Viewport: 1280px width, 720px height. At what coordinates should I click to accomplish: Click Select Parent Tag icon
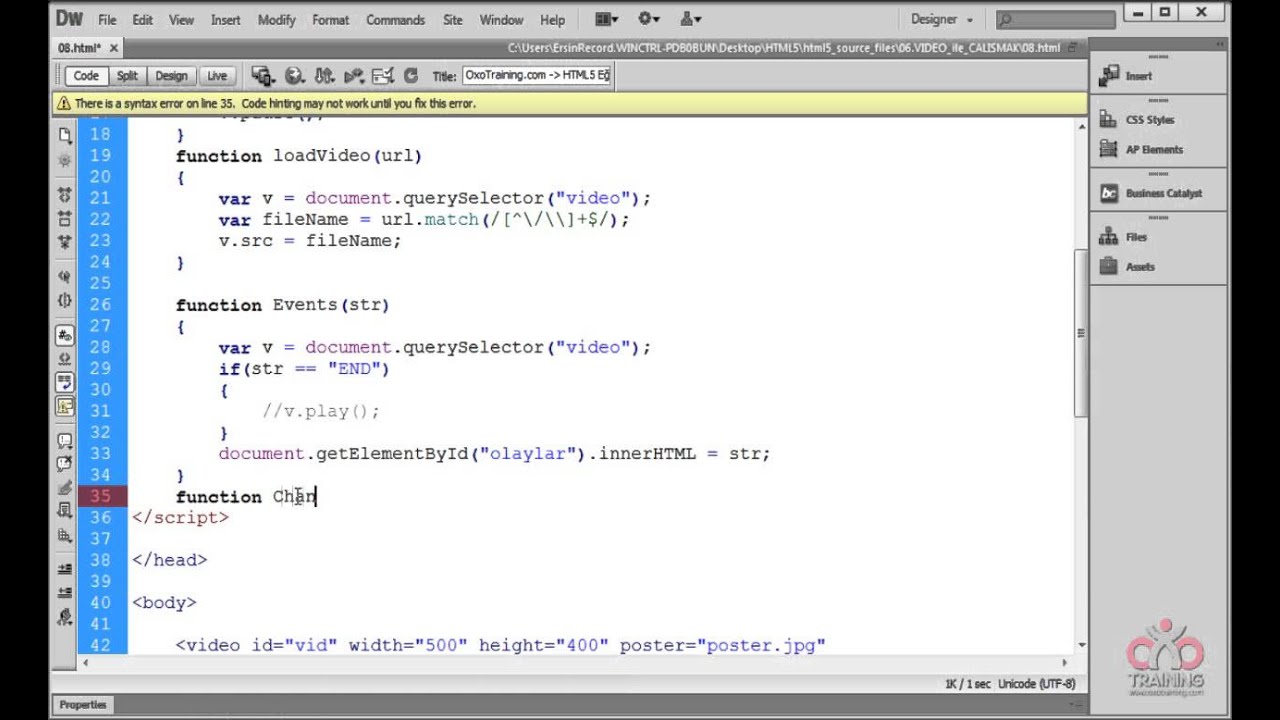pos(65,277)
